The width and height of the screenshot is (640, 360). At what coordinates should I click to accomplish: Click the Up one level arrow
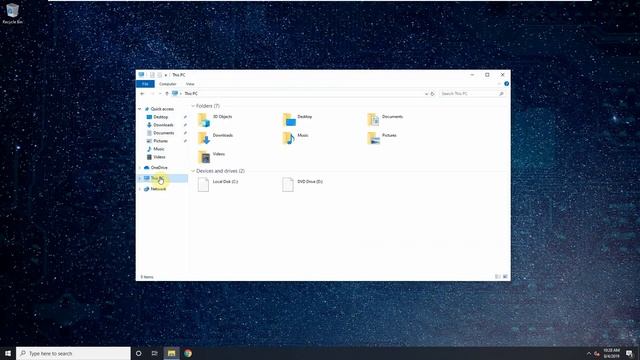pyautogui.click(x=167, y=93)
